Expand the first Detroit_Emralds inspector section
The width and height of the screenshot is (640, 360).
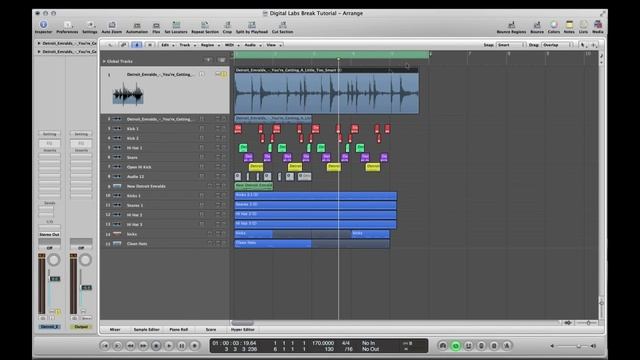click(39, 43)
